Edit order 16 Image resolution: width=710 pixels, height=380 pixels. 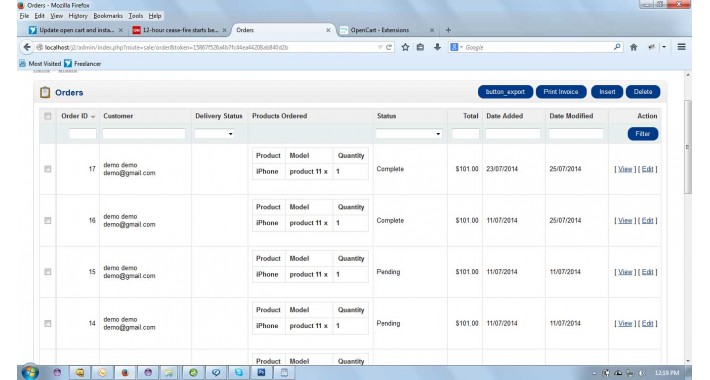click(648, 221)
